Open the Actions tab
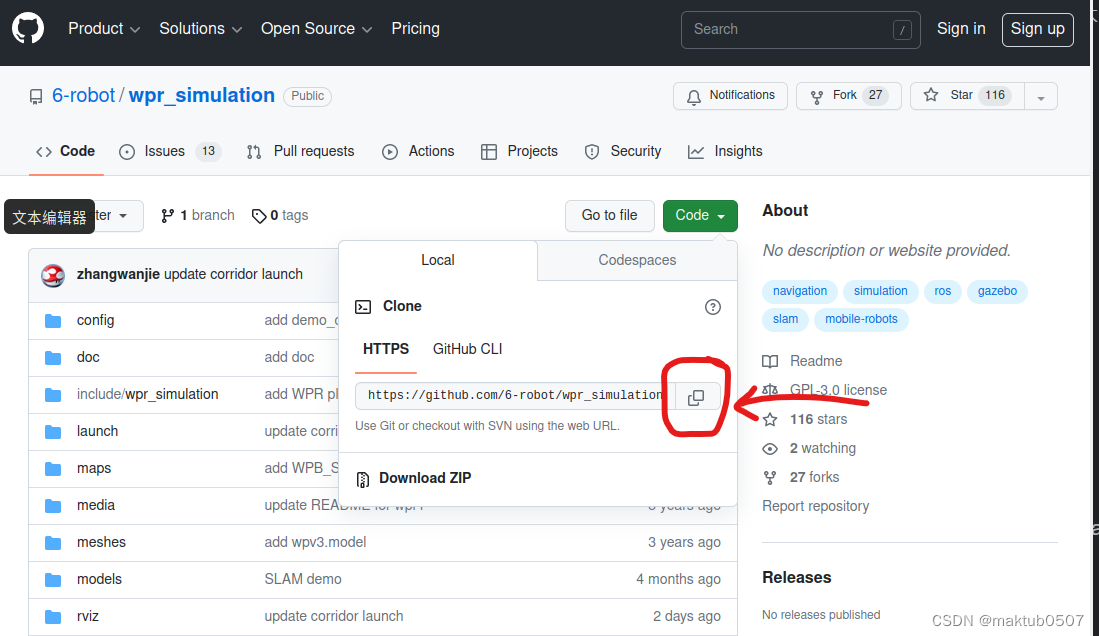Screen dimensions: 1099x636 pyautogui.click(x=418, y=151)
